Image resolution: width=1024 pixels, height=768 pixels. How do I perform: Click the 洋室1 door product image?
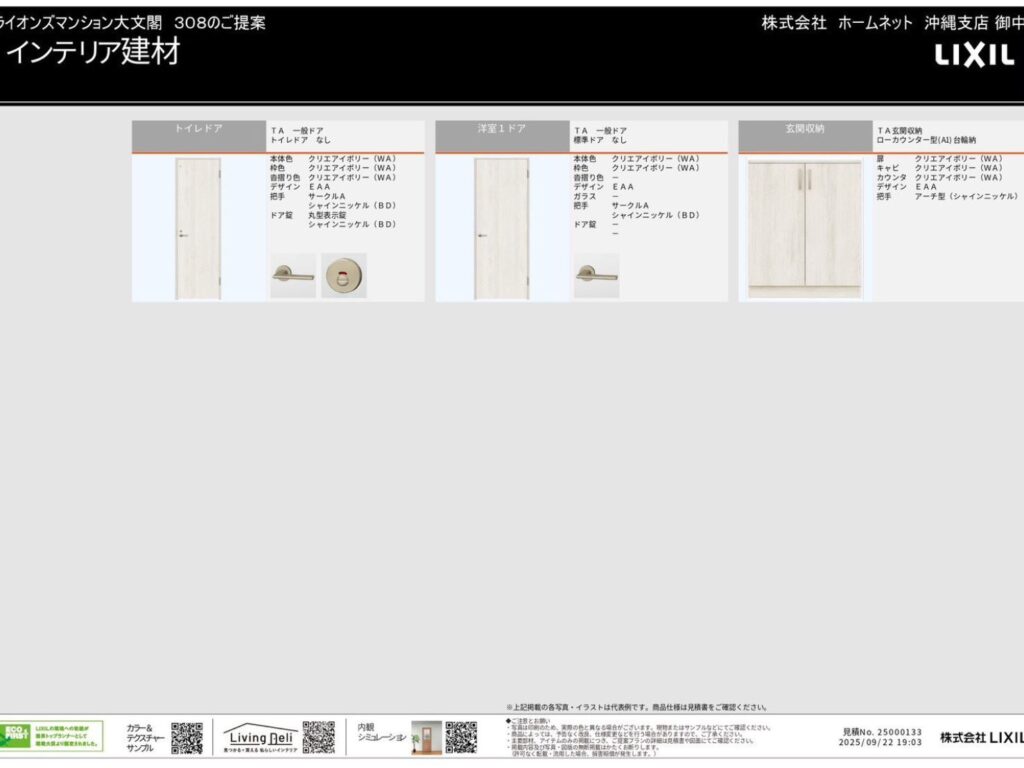(x=501, y=228)
